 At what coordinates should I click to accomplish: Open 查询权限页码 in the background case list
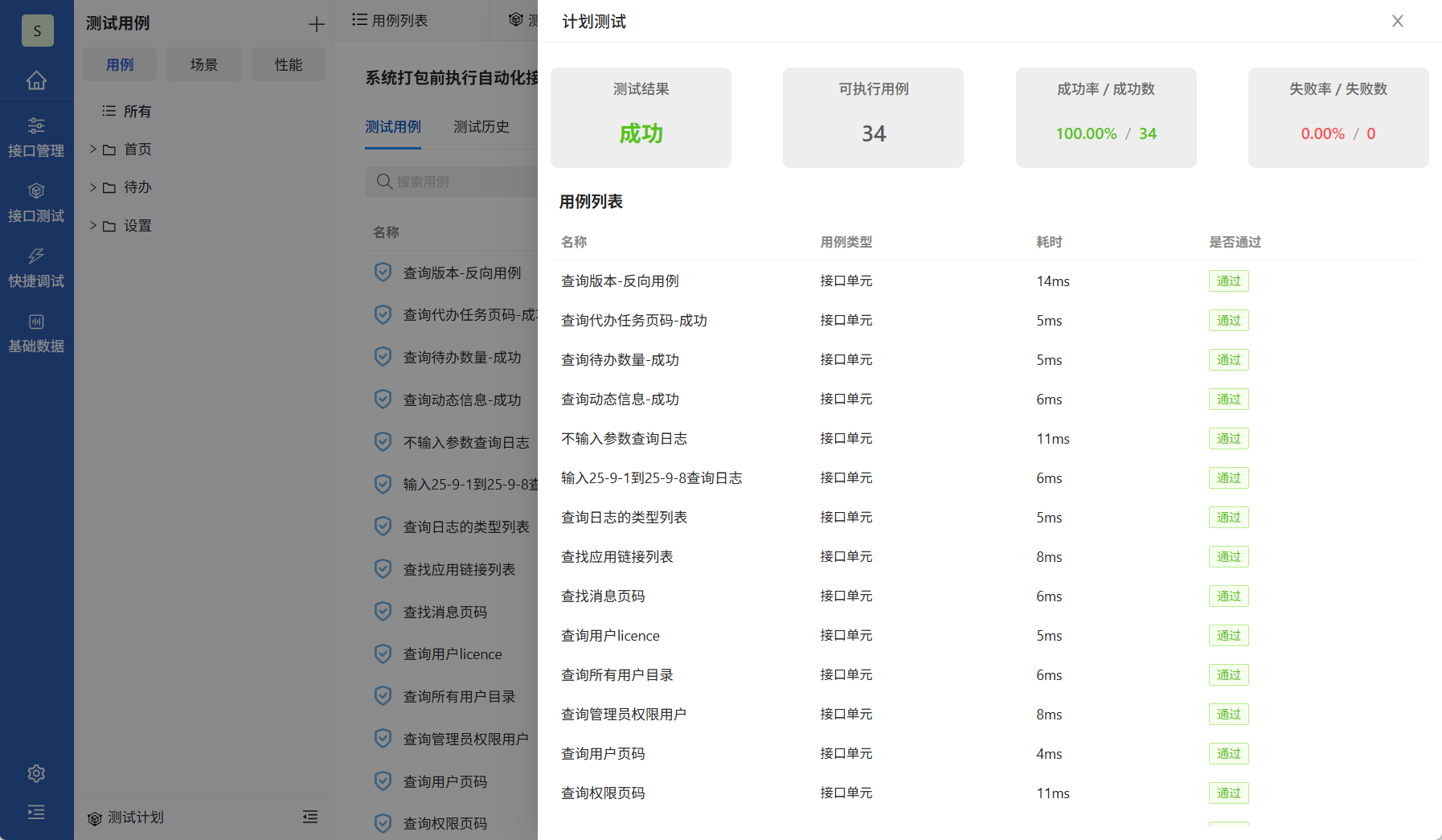point(444,824)
